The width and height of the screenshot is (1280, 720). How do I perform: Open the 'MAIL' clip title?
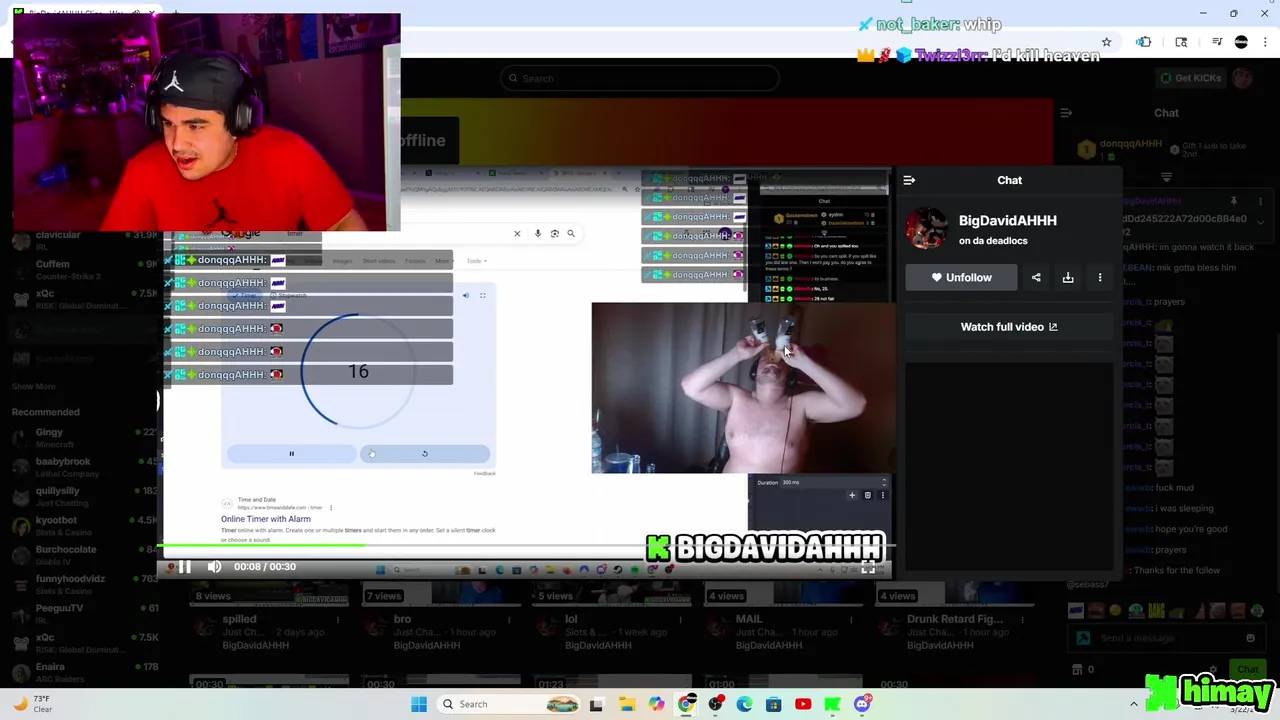[749, 619]
